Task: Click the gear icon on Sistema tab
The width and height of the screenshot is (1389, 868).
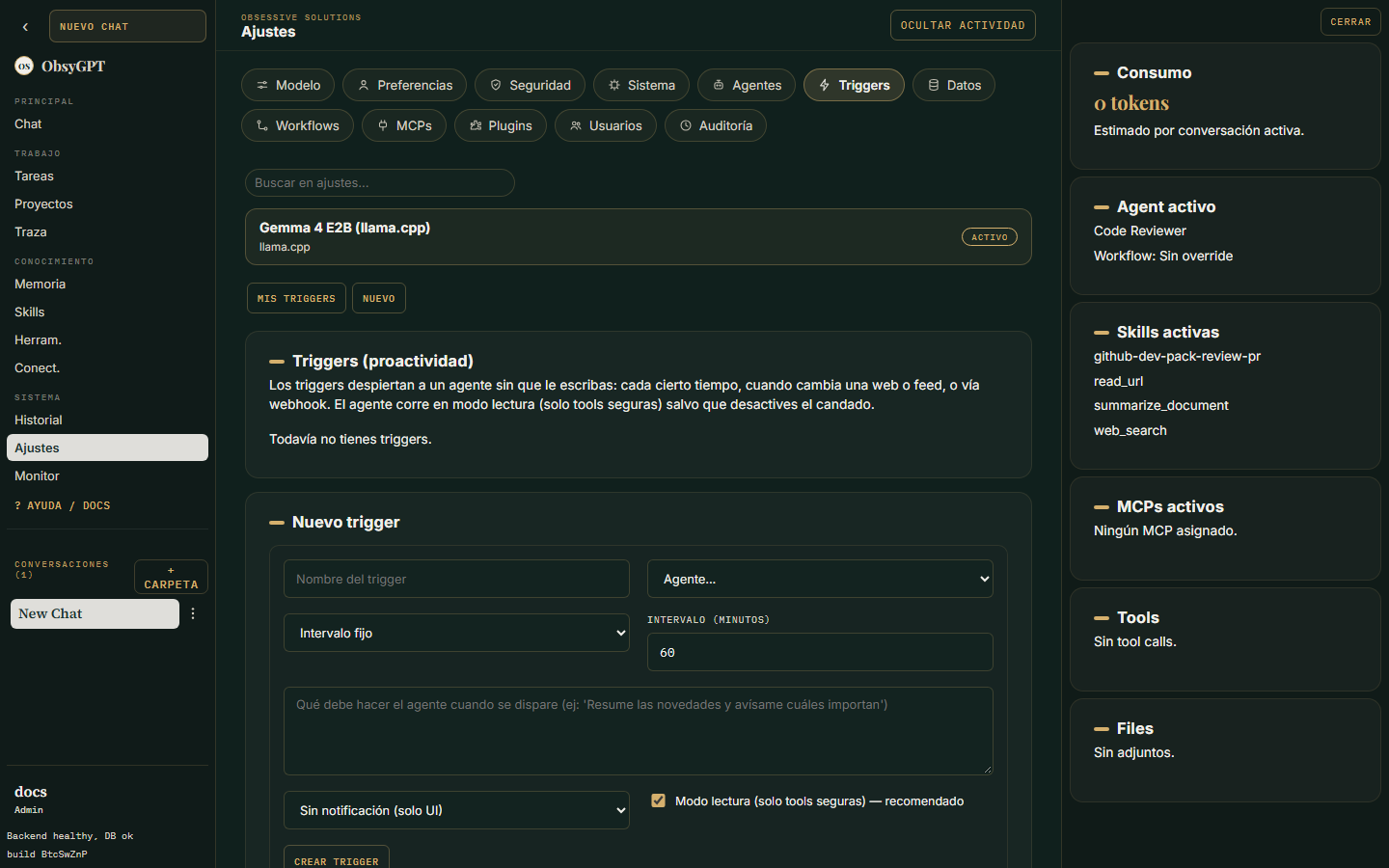Action: 614,85
